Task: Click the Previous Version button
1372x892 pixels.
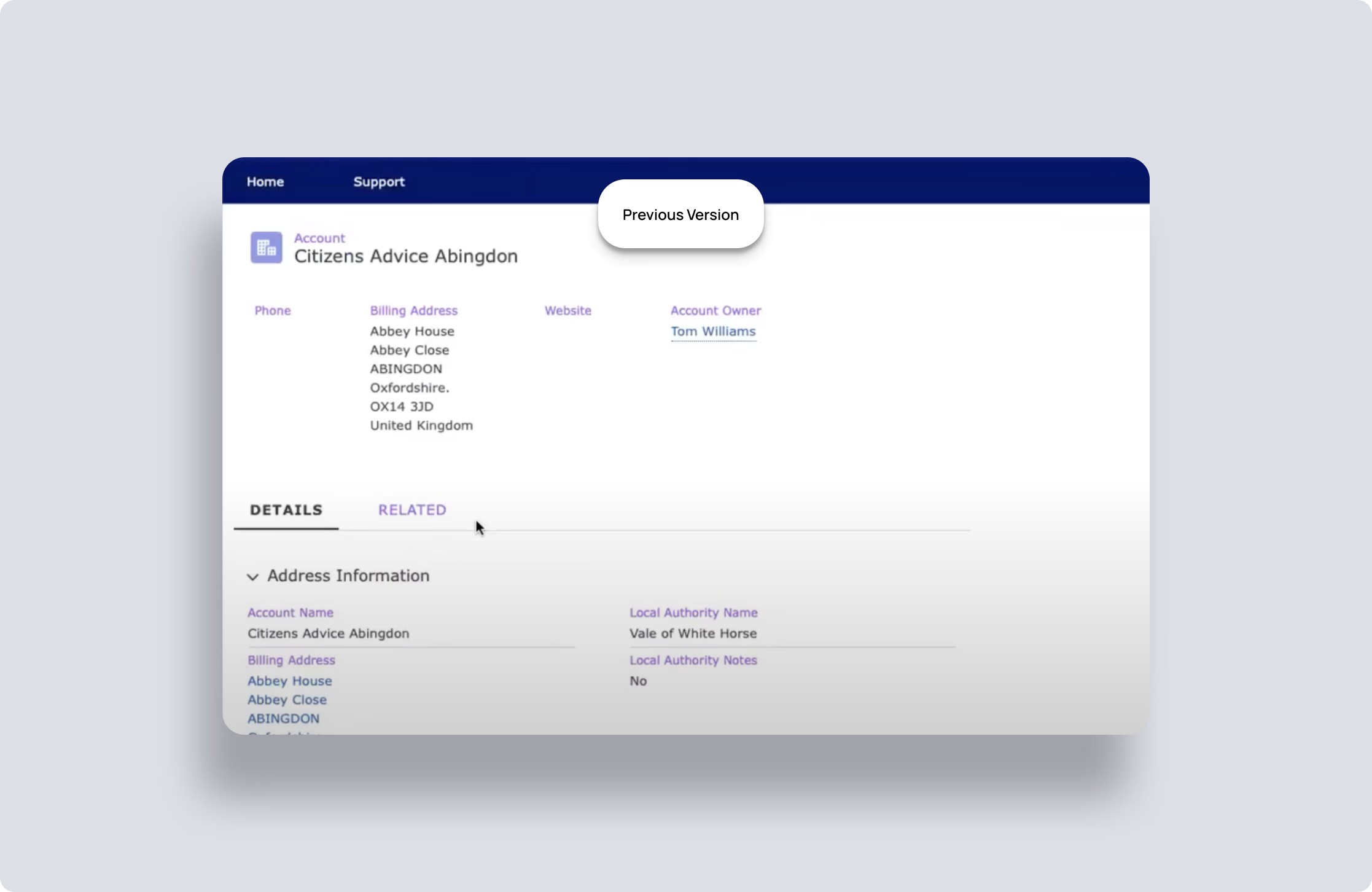Action: pos(680,214)
